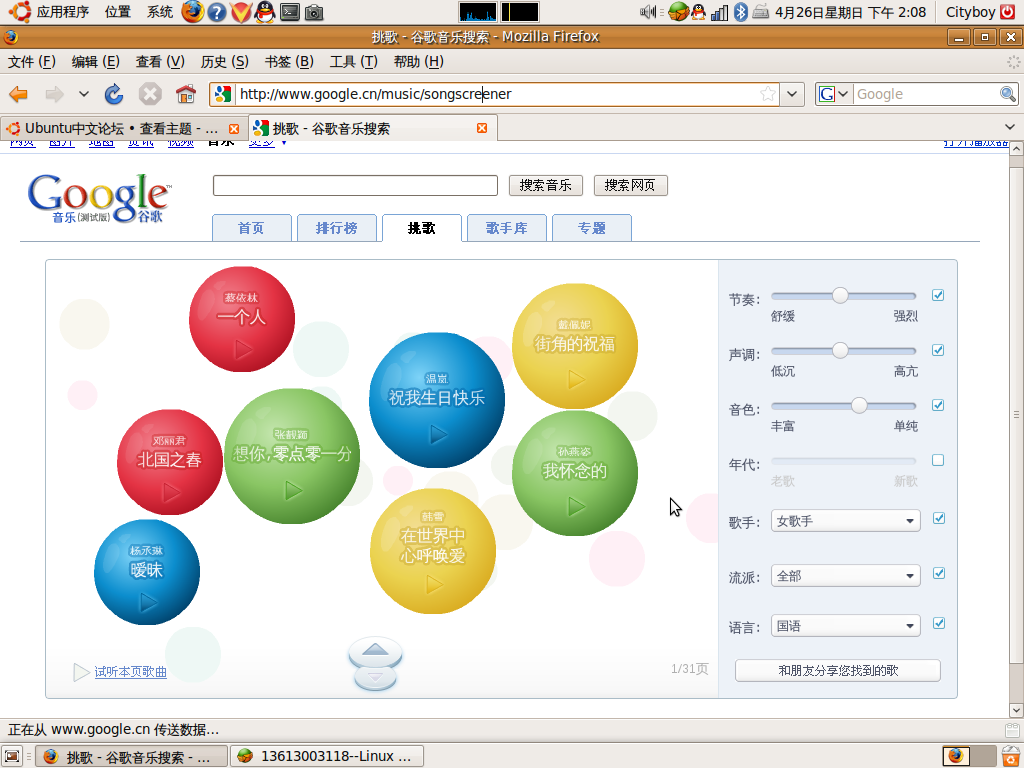Open the help icon in top panel
1024x768 pixels.
tap(217, 12)
